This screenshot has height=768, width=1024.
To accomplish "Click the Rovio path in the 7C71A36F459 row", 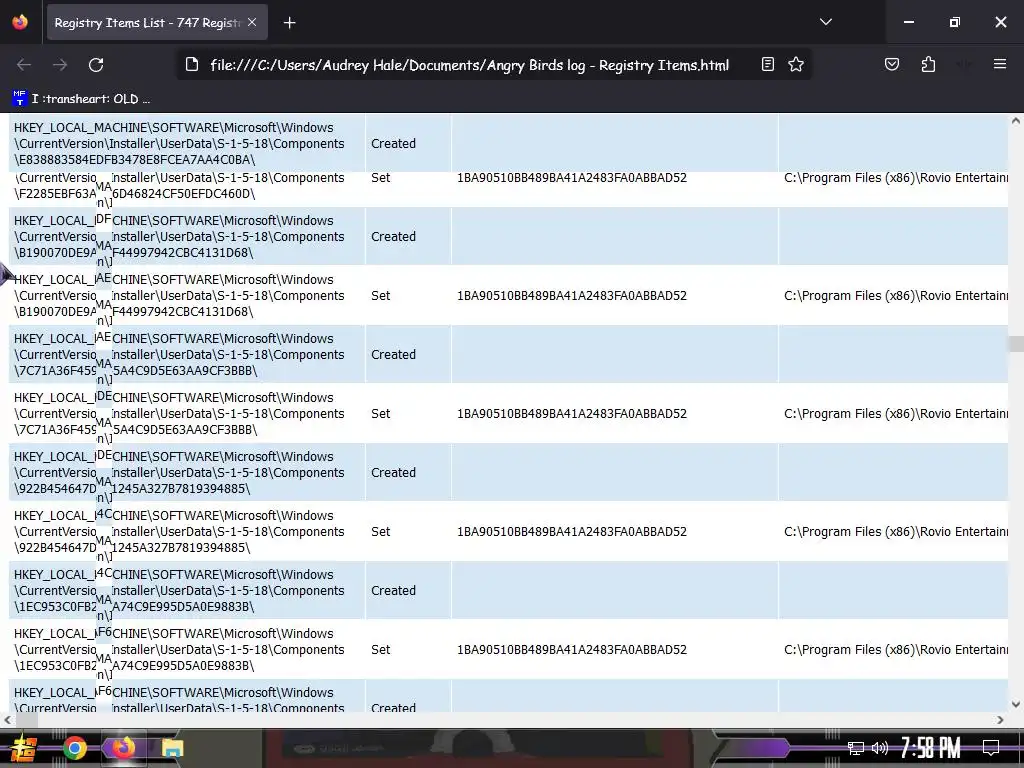I will click(x=896, y=413).
